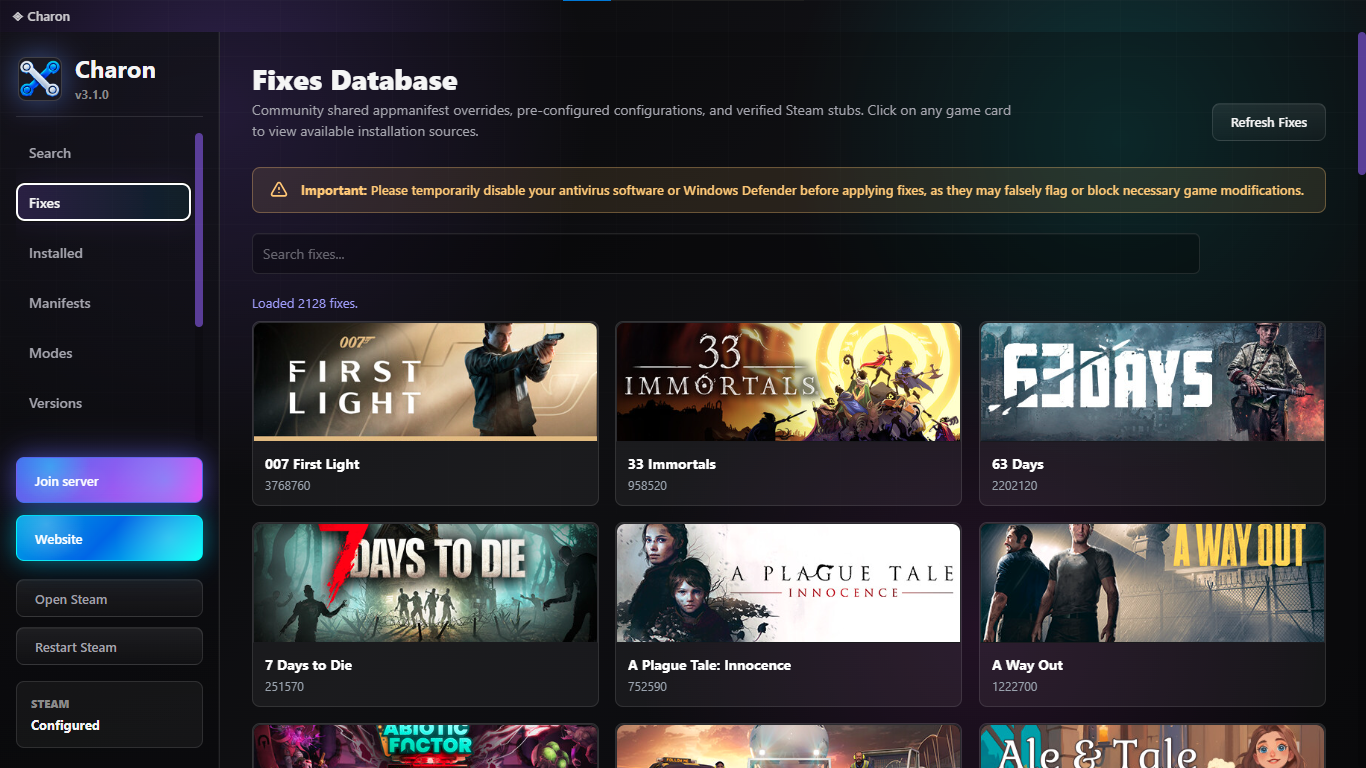The height and width of the screenshot is (768, 1366).
Task: Open A Plague Tale: Innocence cover thumbnail
Action: click(788, 582)
